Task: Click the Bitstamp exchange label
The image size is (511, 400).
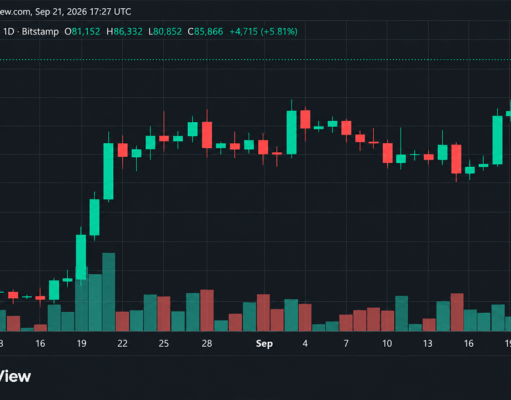Action: (x=40, y=32)
